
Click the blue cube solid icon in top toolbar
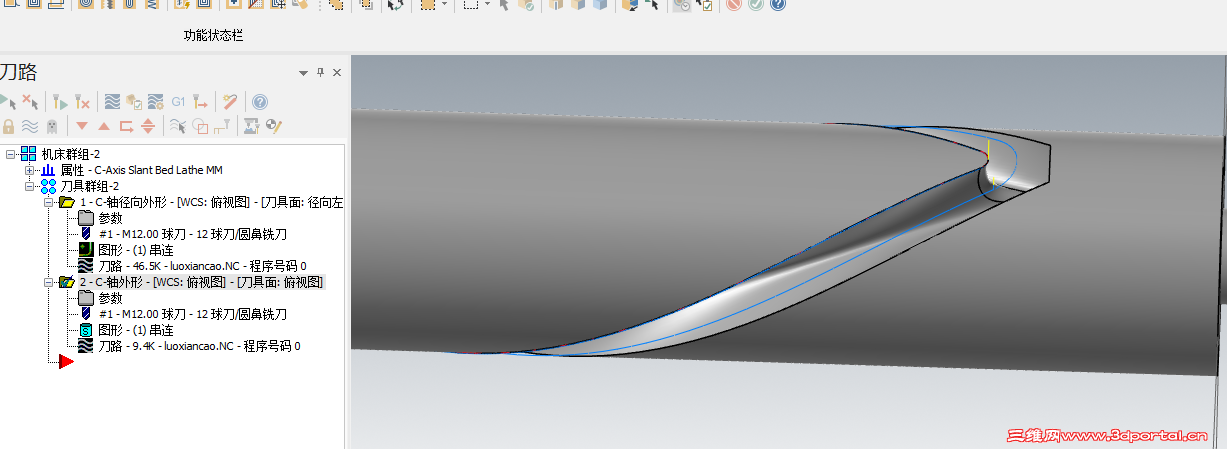pyautogui.click(x=600, y=5)
